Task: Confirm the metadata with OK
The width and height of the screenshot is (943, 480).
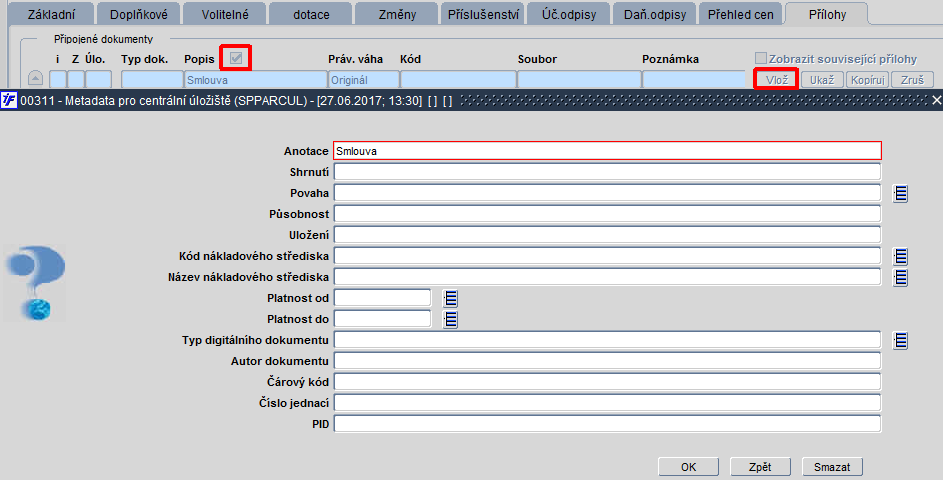Action: 689,467
